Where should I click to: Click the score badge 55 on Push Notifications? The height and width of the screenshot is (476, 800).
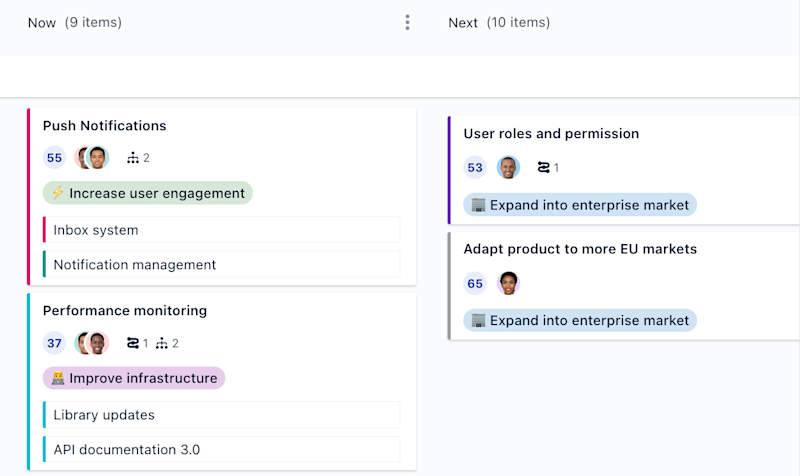[54, 158]
